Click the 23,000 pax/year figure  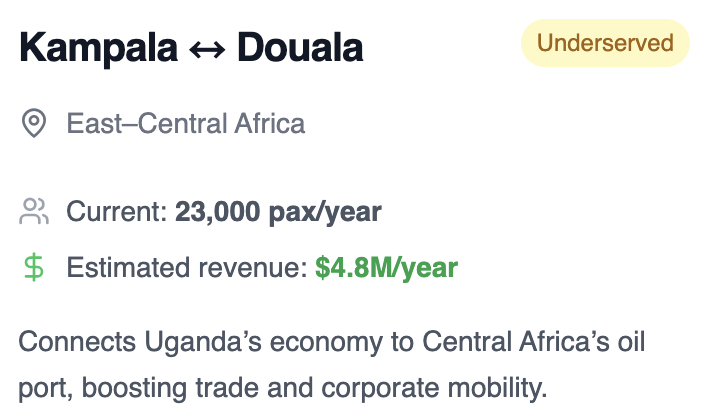coord(278,213)
